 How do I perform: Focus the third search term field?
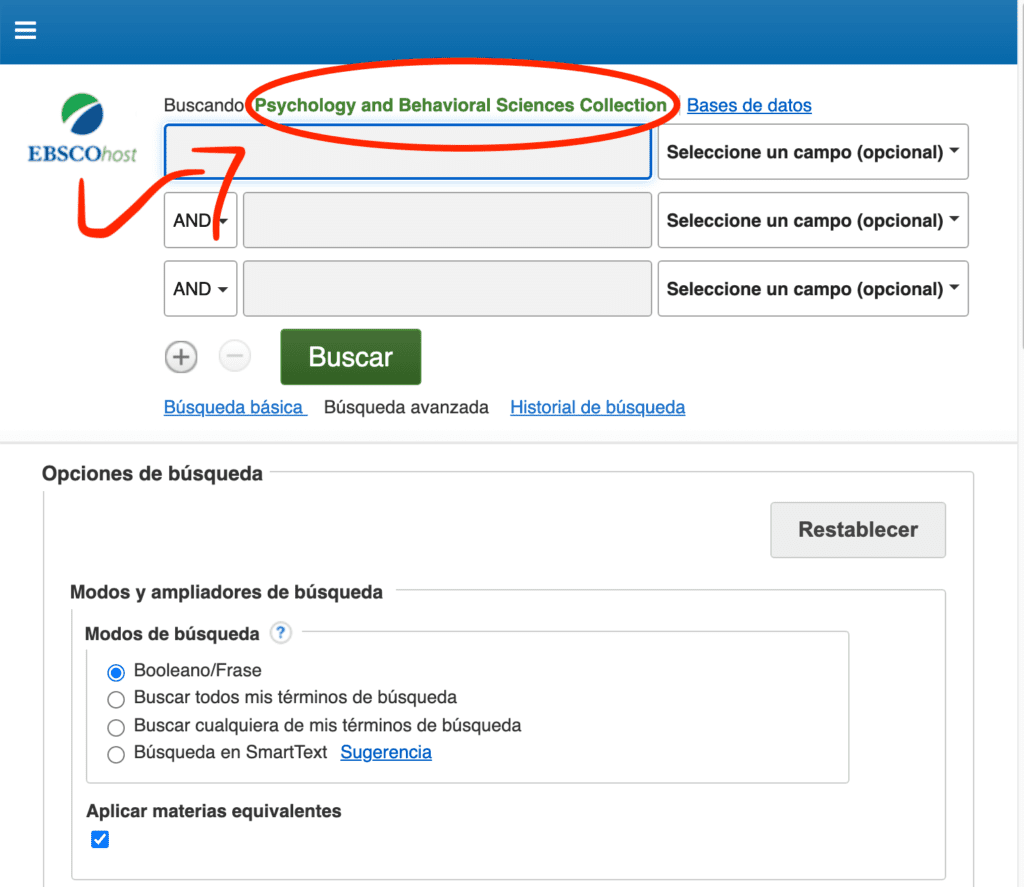tap(447, 289)
